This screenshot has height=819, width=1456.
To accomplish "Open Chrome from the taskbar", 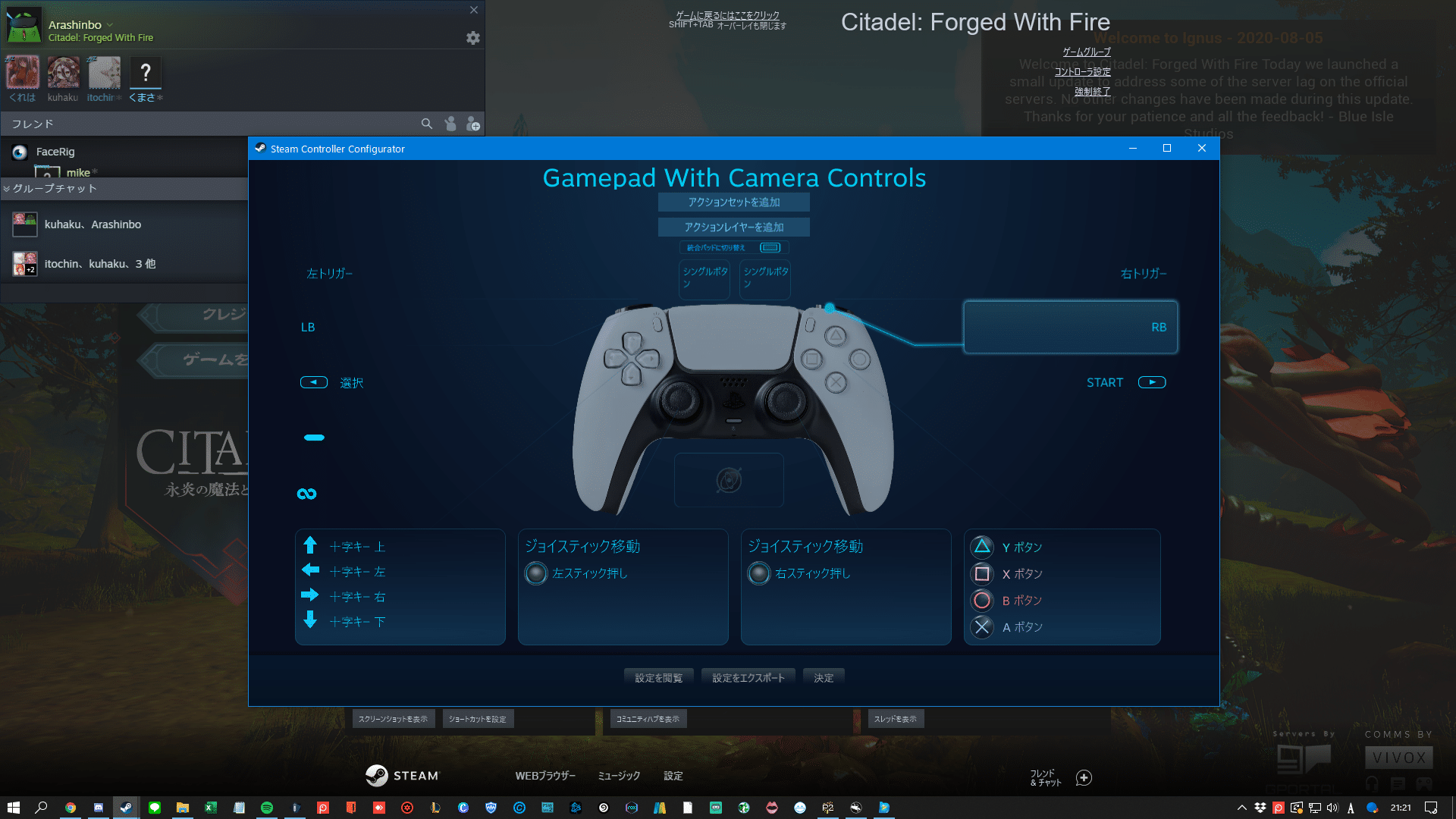I will tap(71, 808).
